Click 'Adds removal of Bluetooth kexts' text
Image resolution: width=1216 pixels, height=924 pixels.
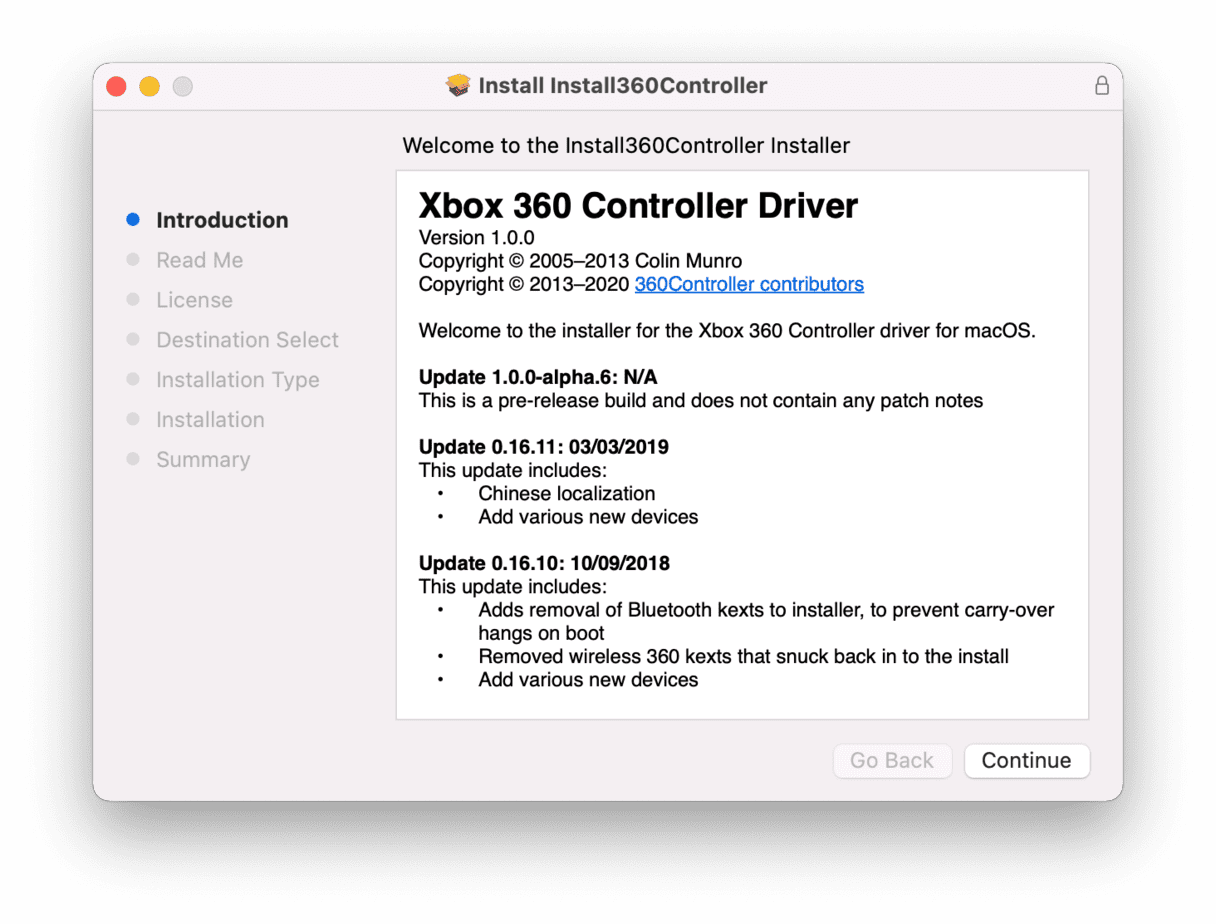[x=766, y=621]
